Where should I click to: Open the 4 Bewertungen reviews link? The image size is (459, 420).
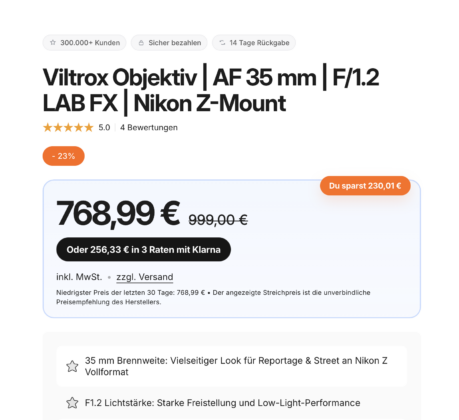tap(149, 128)
